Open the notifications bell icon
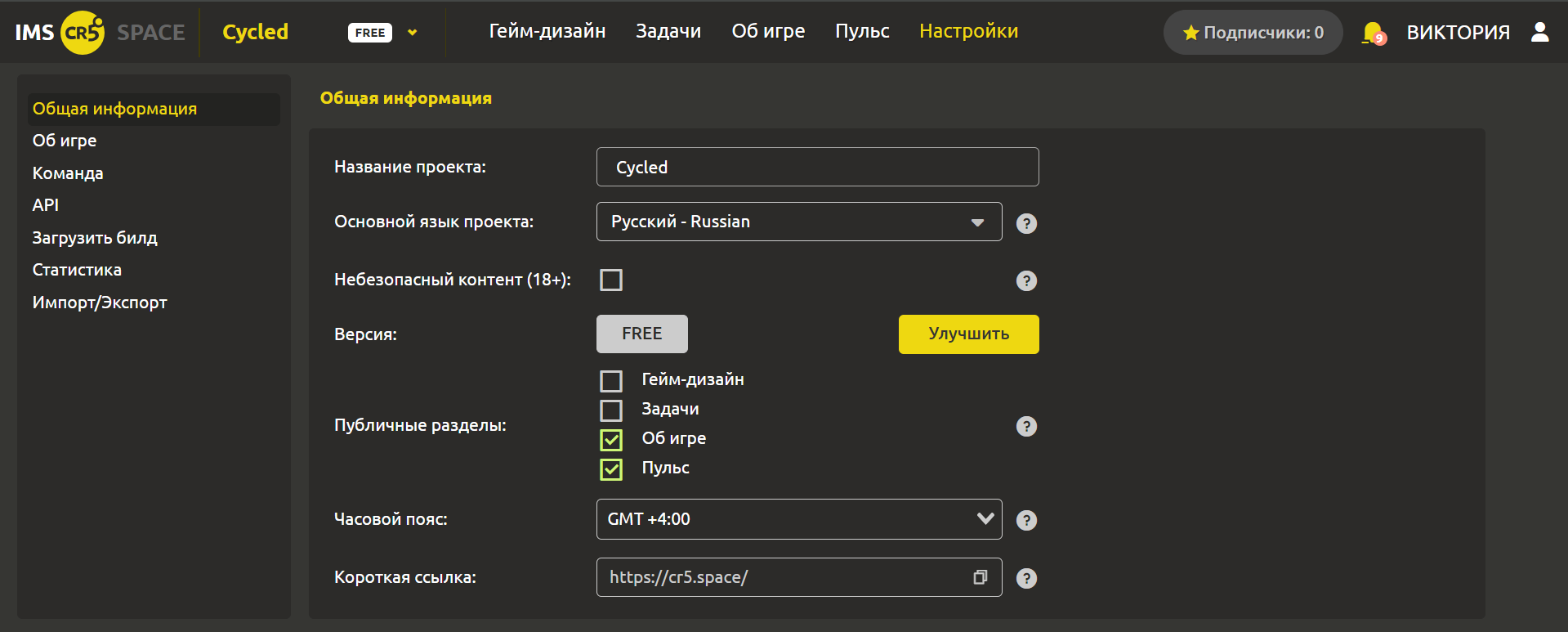 1374,33
